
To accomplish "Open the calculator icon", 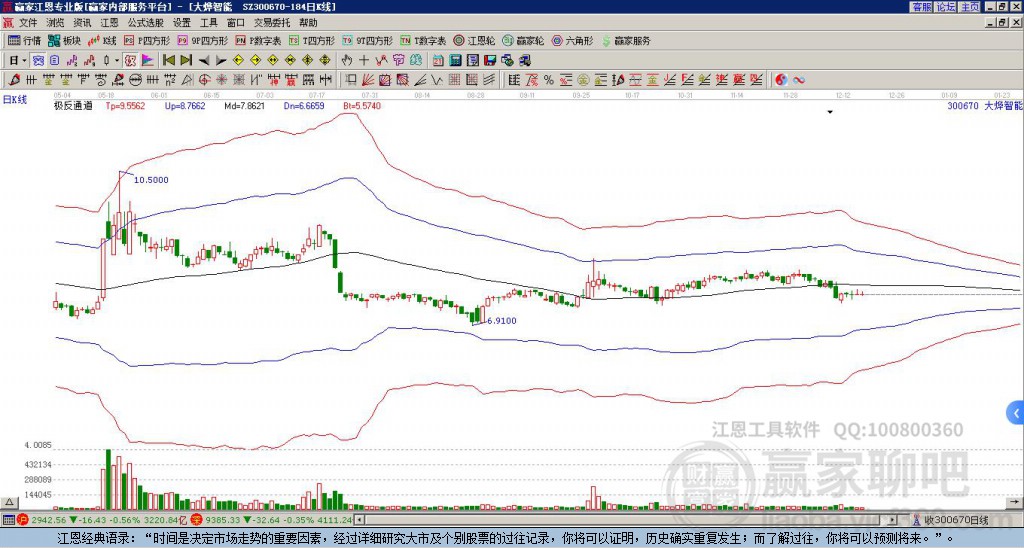I will 455,61.
